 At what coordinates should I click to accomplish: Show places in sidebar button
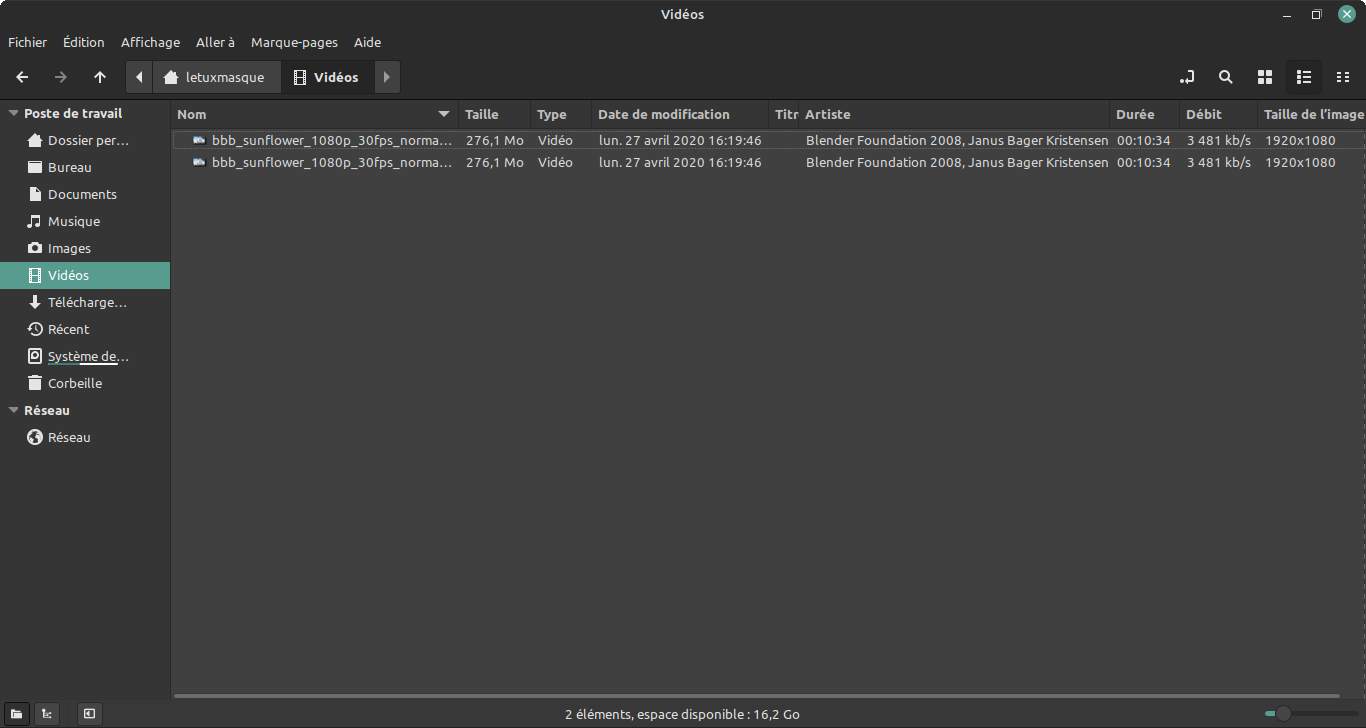pos(17,714)
